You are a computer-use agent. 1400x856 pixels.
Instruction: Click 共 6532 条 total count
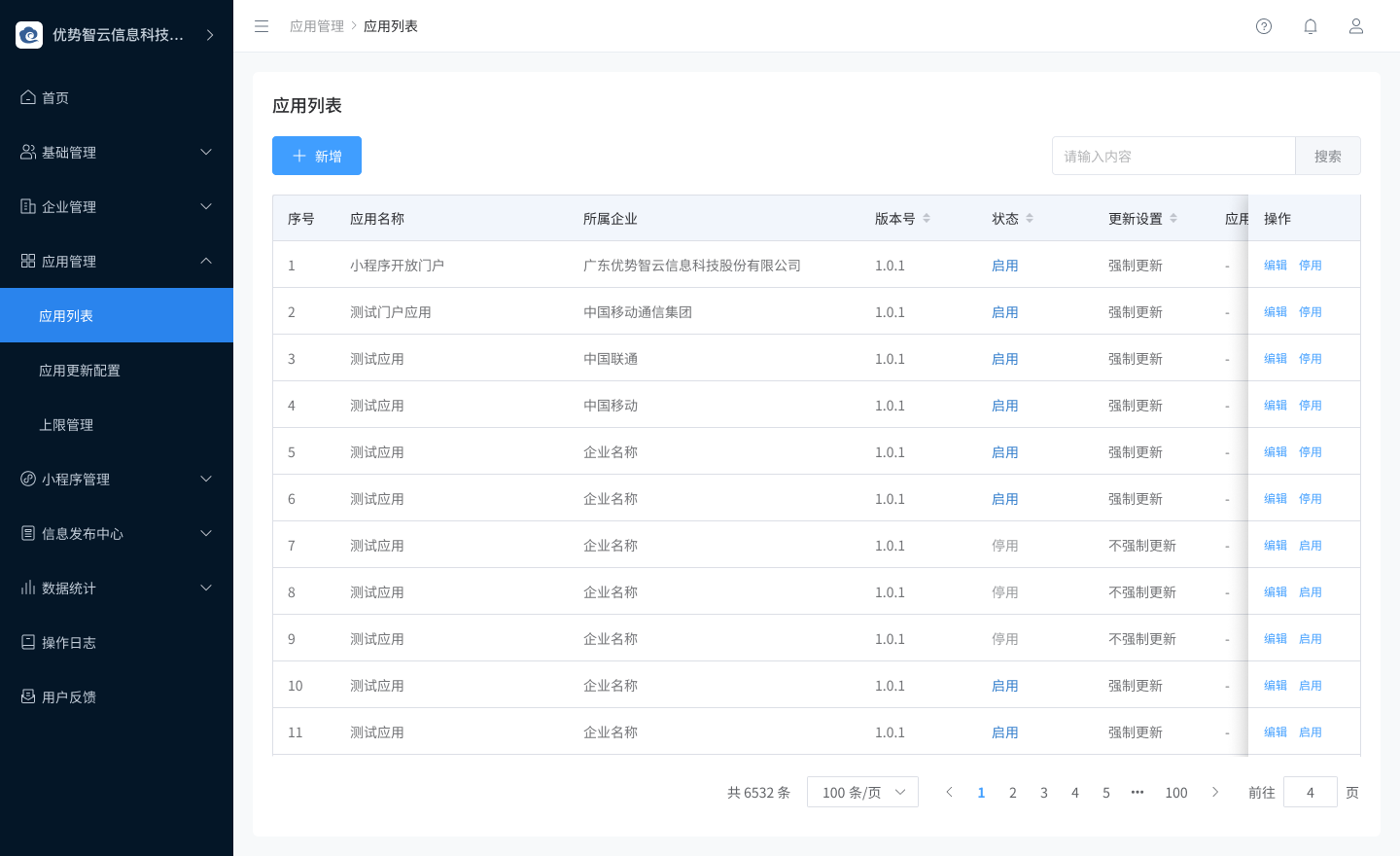tap(759, 793)
